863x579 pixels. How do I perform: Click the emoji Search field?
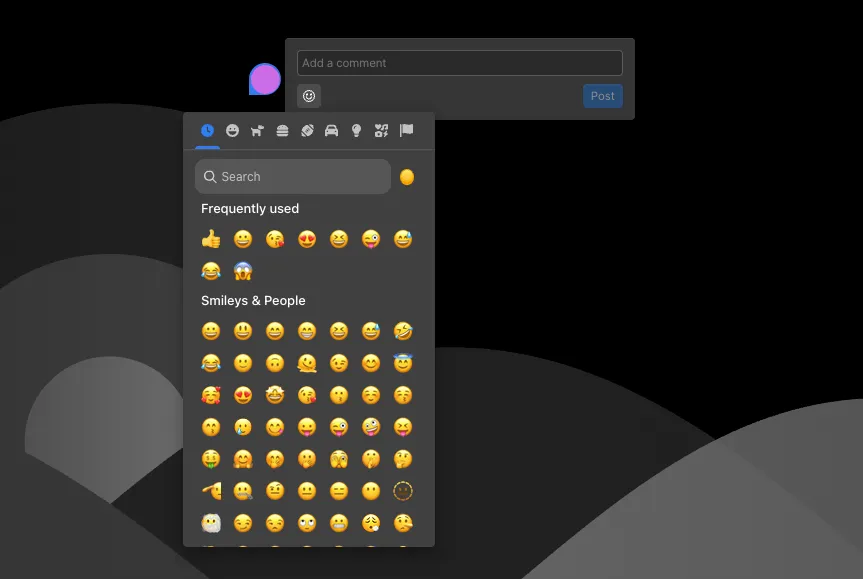tap(293, 177)
